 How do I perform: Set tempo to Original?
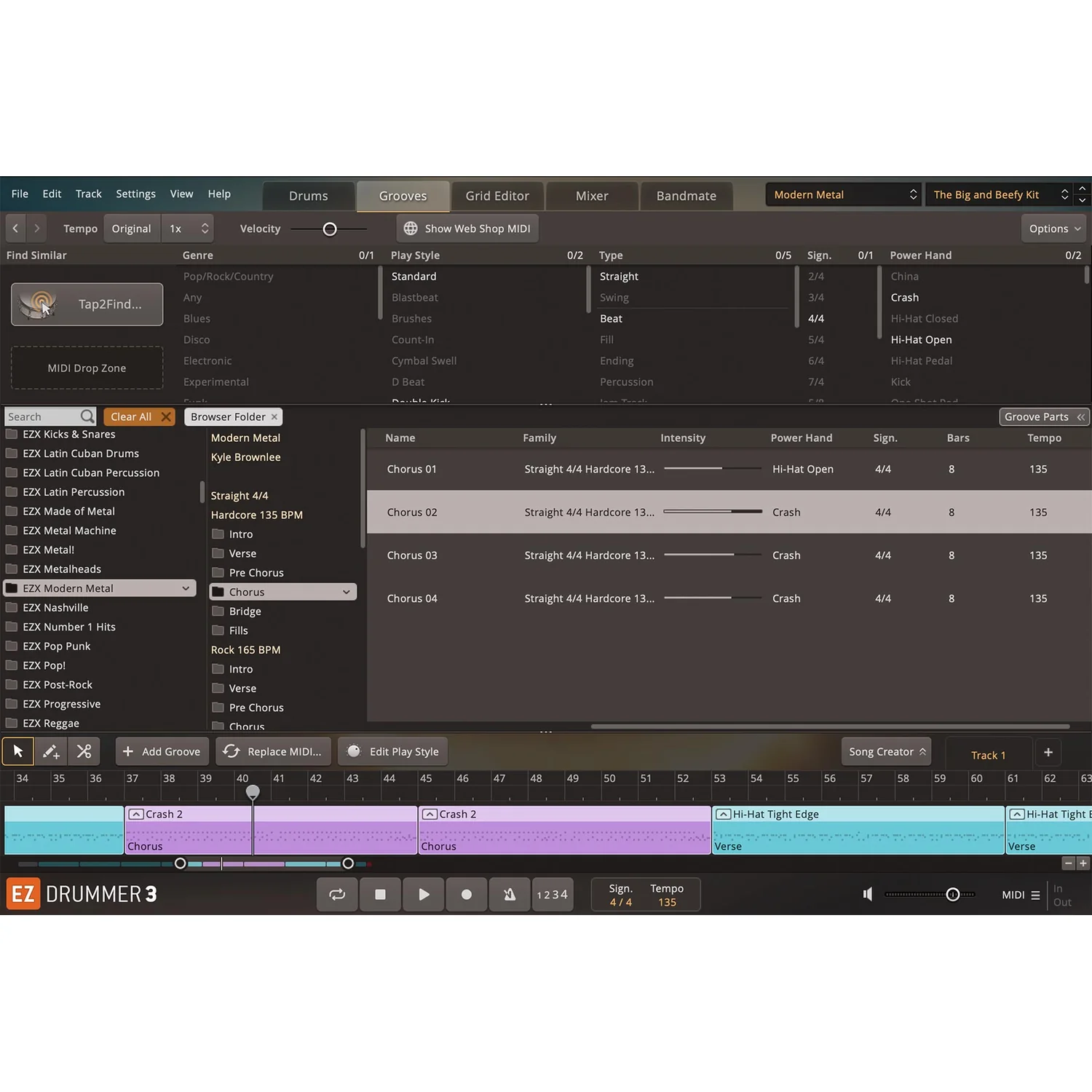click(132, 229)
